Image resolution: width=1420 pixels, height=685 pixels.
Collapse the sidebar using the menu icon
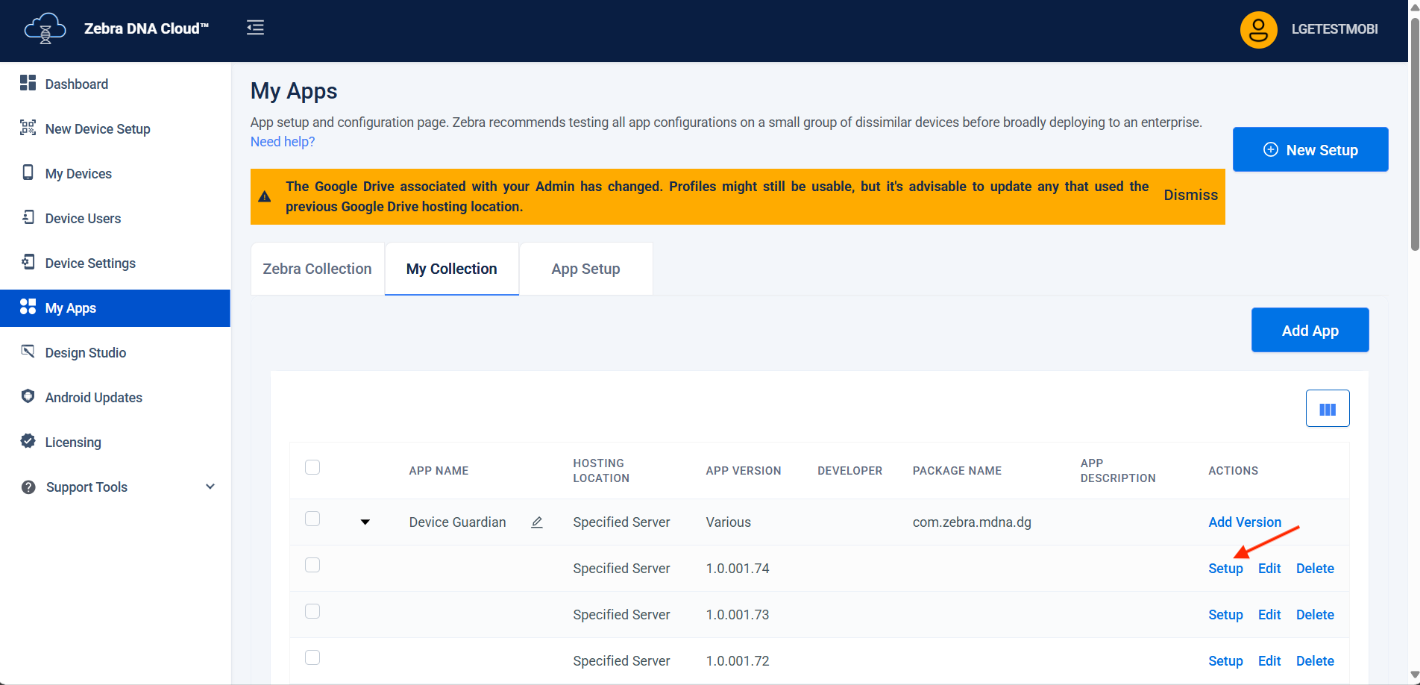[255, 28]
